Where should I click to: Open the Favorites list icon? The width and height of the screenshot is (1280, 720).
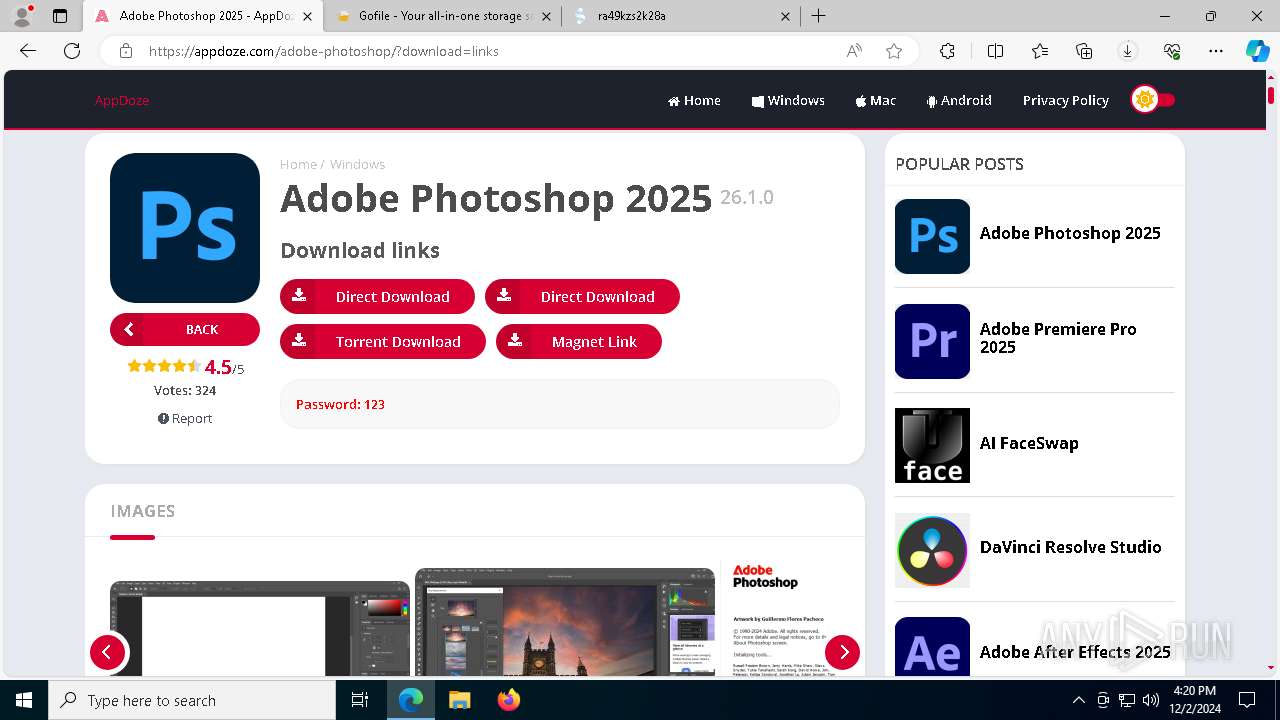click(1040, 51)
